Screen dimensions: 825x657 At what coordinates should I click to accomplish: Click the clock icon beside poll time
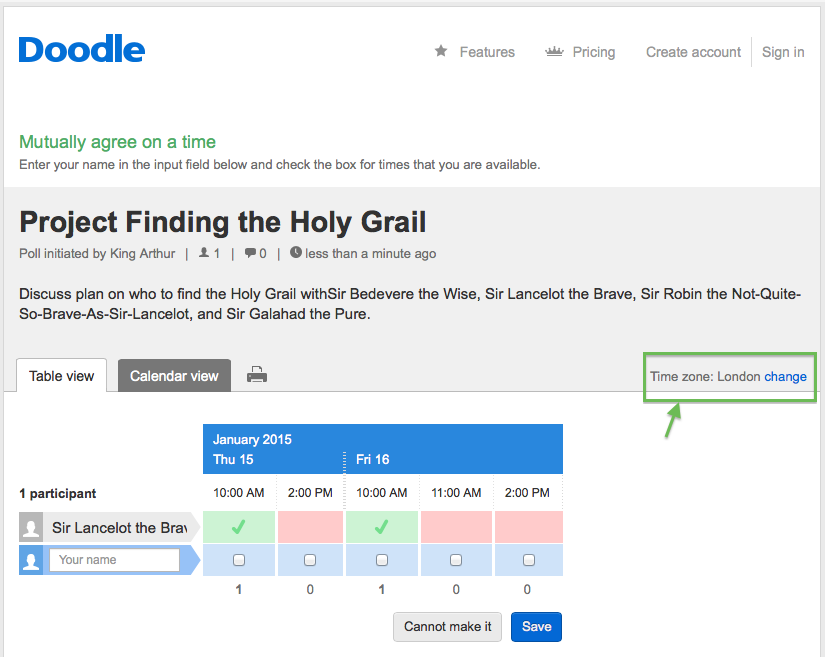pos(296,252)
